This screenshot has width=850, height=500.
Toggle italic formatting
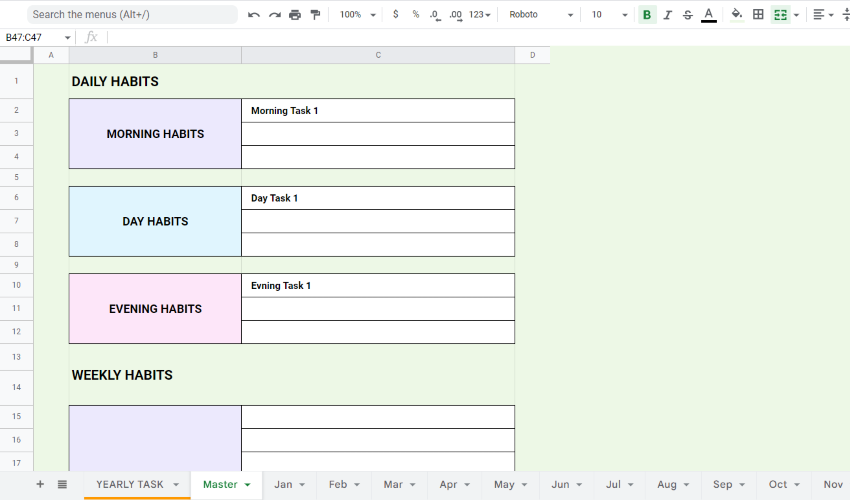[668, 15]
